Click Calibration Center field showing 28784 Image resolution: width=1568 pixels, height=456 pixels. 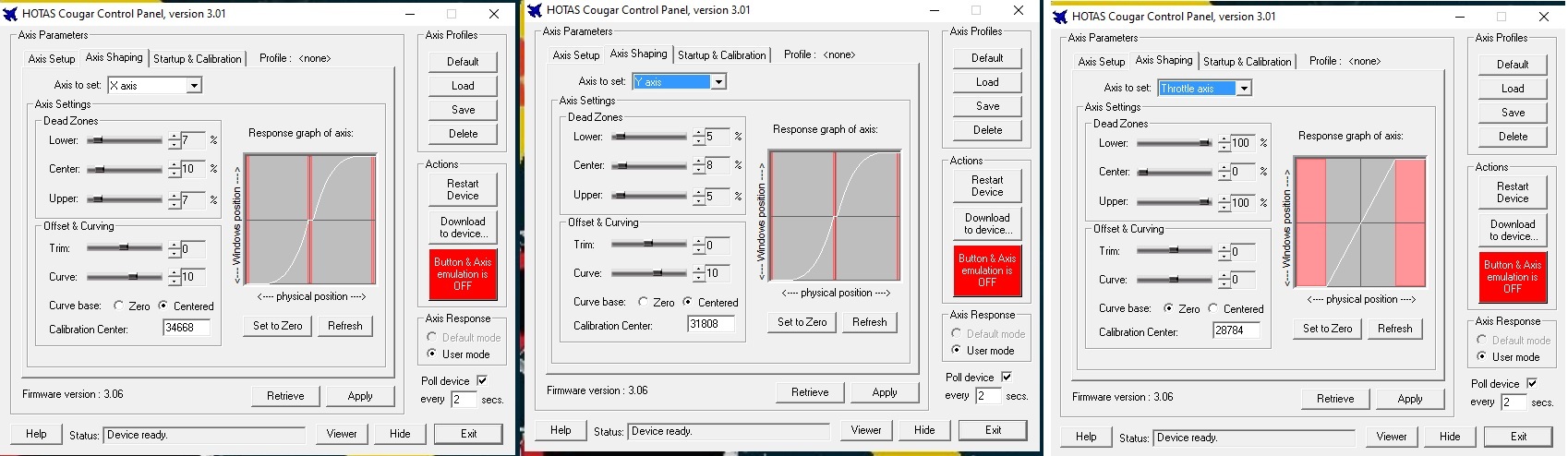(1236, 330)
